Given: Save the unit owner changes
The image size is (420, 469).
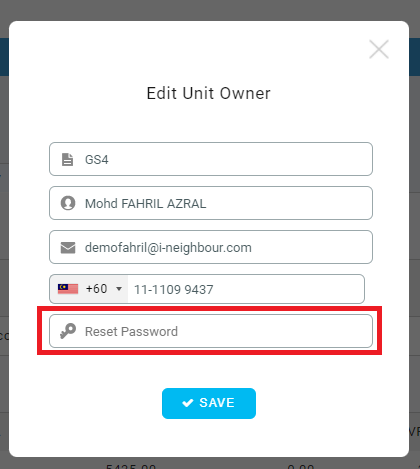Looking at the screenshot, I should pos(209,403).
